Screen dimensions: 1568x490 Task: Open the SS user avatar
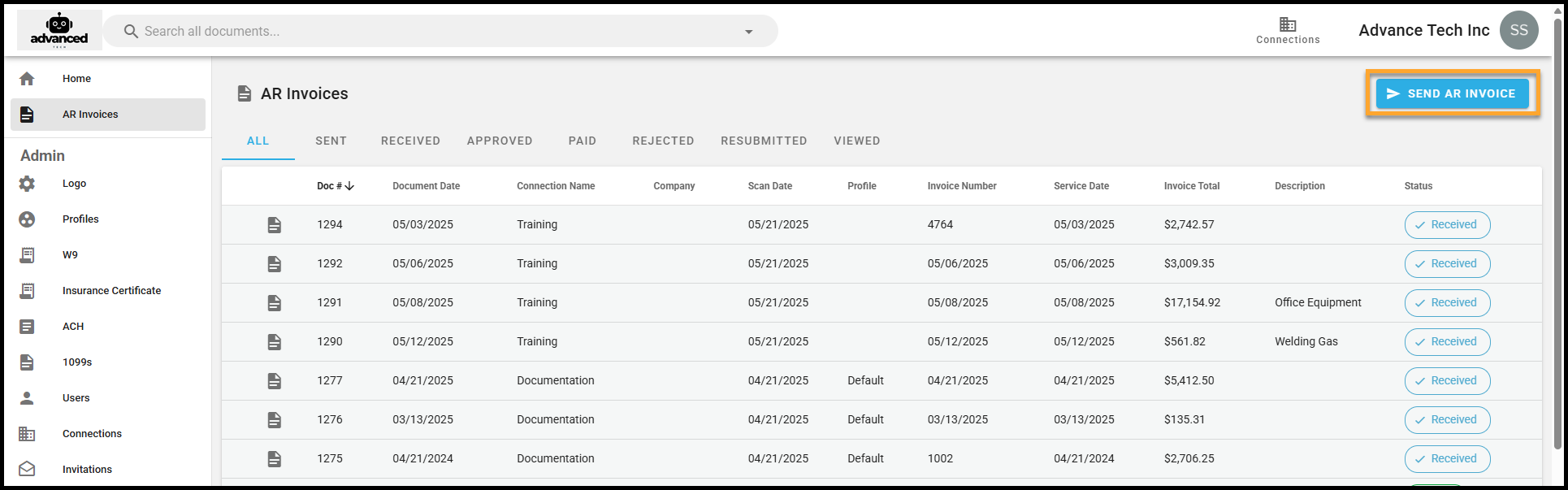[1518, 30]
